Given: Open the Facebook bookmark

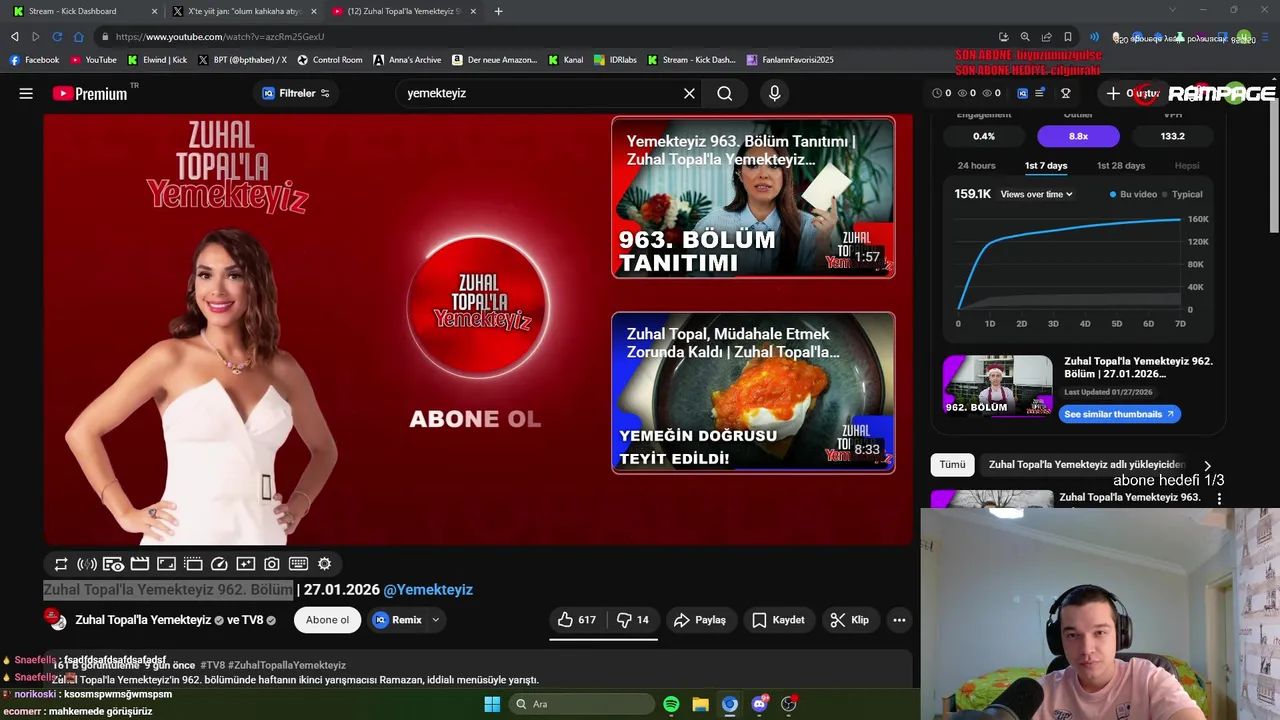Looking at the screenshot, I should [x=35, y=60].
